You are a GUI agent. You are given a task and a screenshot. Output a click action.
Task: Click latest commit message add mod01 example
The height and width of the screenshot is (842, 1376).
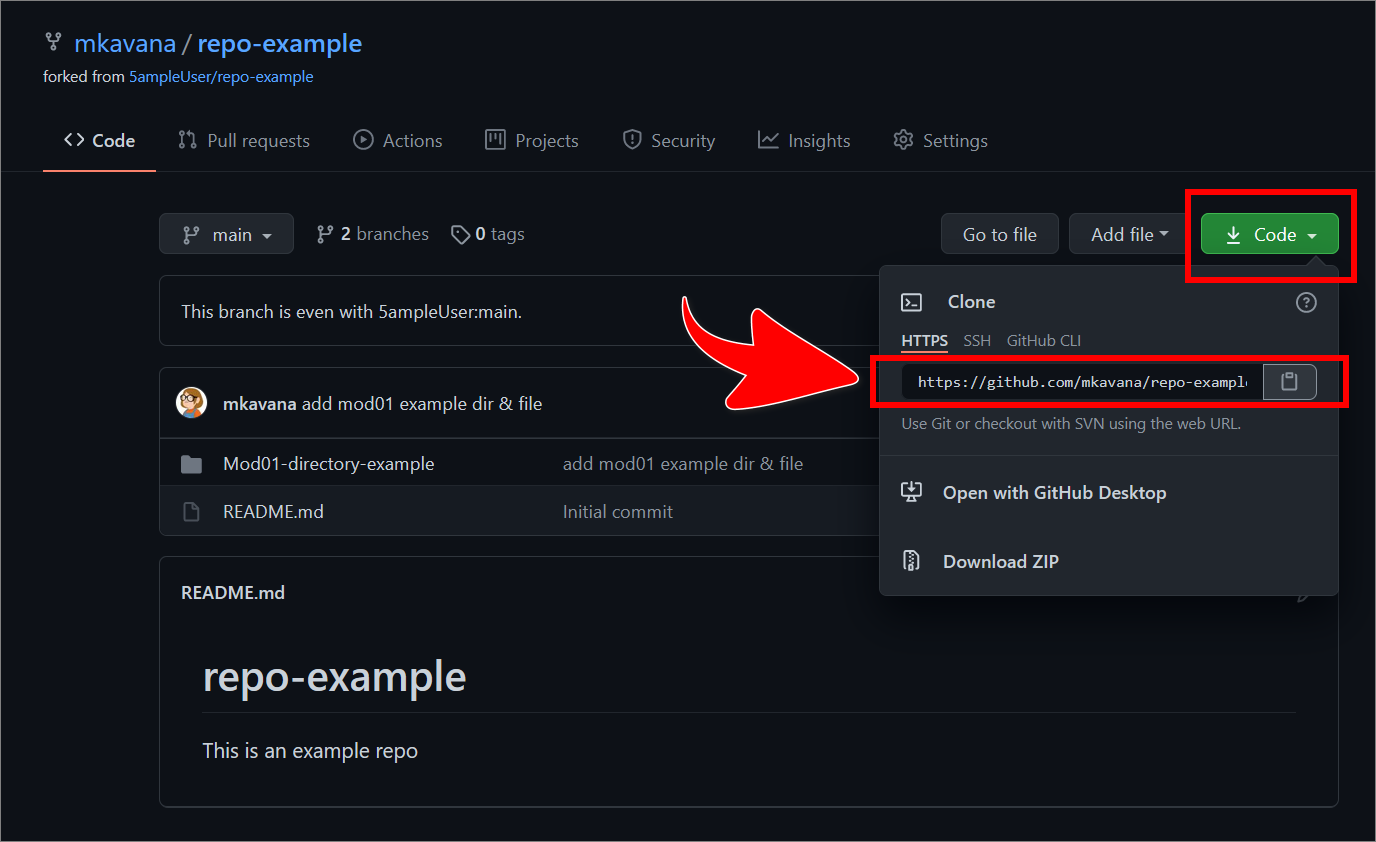tap(422, 404)
